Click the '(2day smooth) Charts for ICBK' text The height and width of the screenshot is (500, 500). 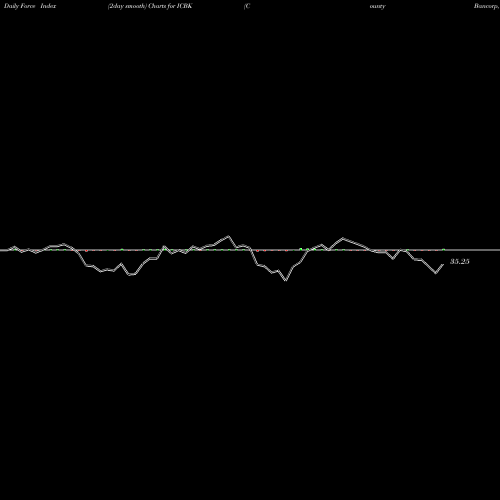(x=150, y=6)
